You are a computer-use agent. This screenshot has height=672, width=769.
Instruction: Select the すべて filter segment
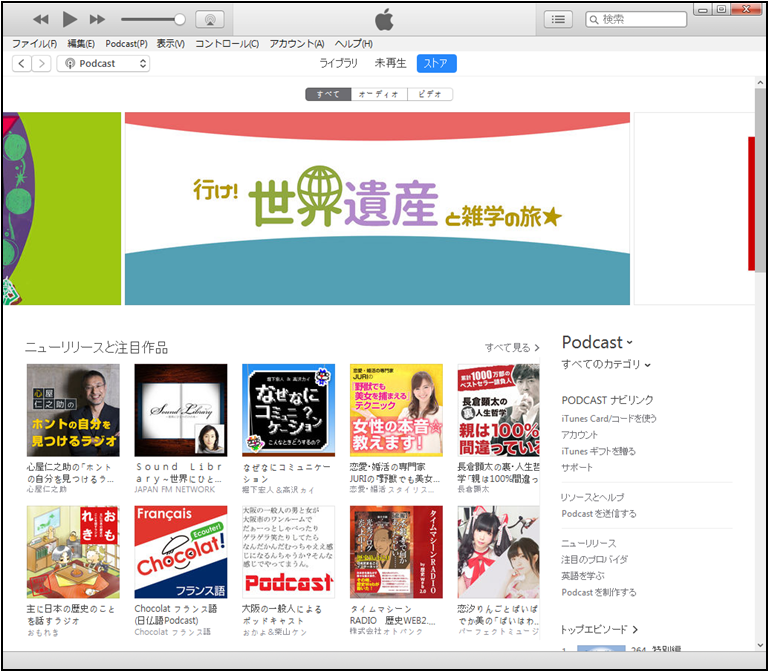tap(328, 94)
